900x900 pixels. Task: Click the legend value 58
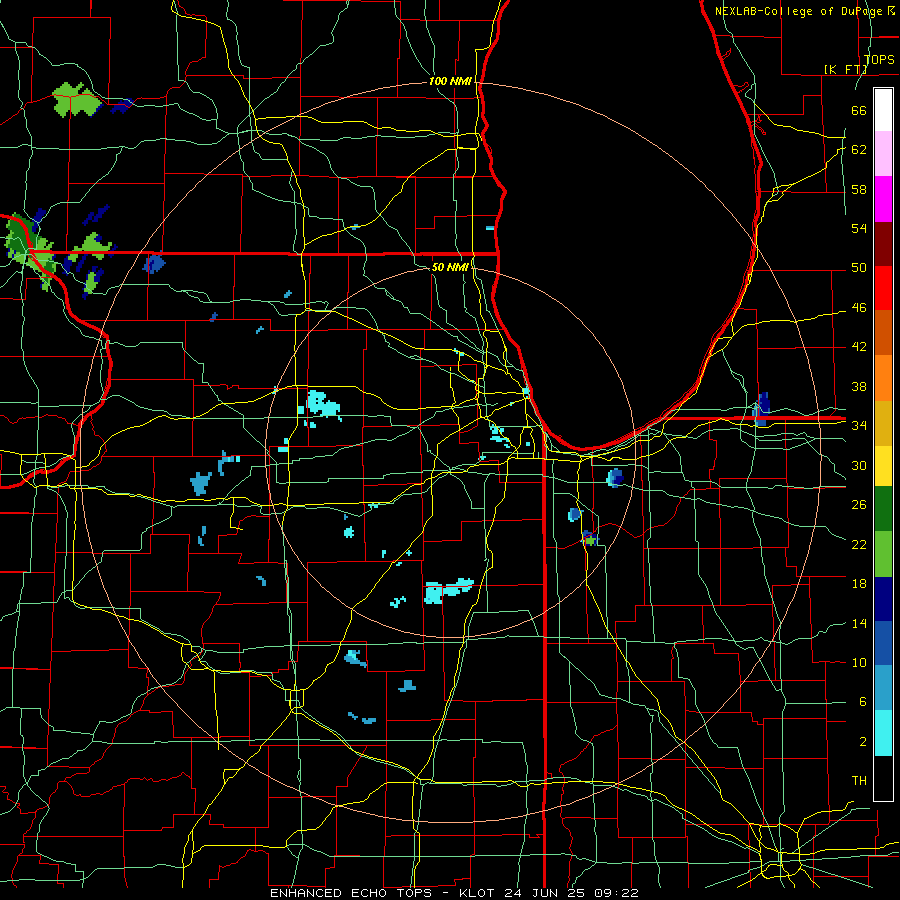click(x=859, y=189)
